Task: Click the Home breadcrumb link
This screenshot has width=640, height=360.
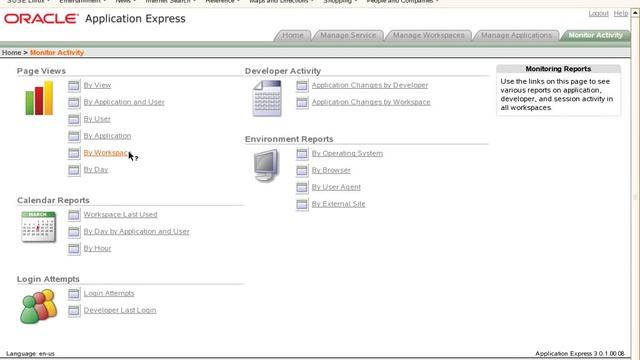Action: (x=11, y=53)
